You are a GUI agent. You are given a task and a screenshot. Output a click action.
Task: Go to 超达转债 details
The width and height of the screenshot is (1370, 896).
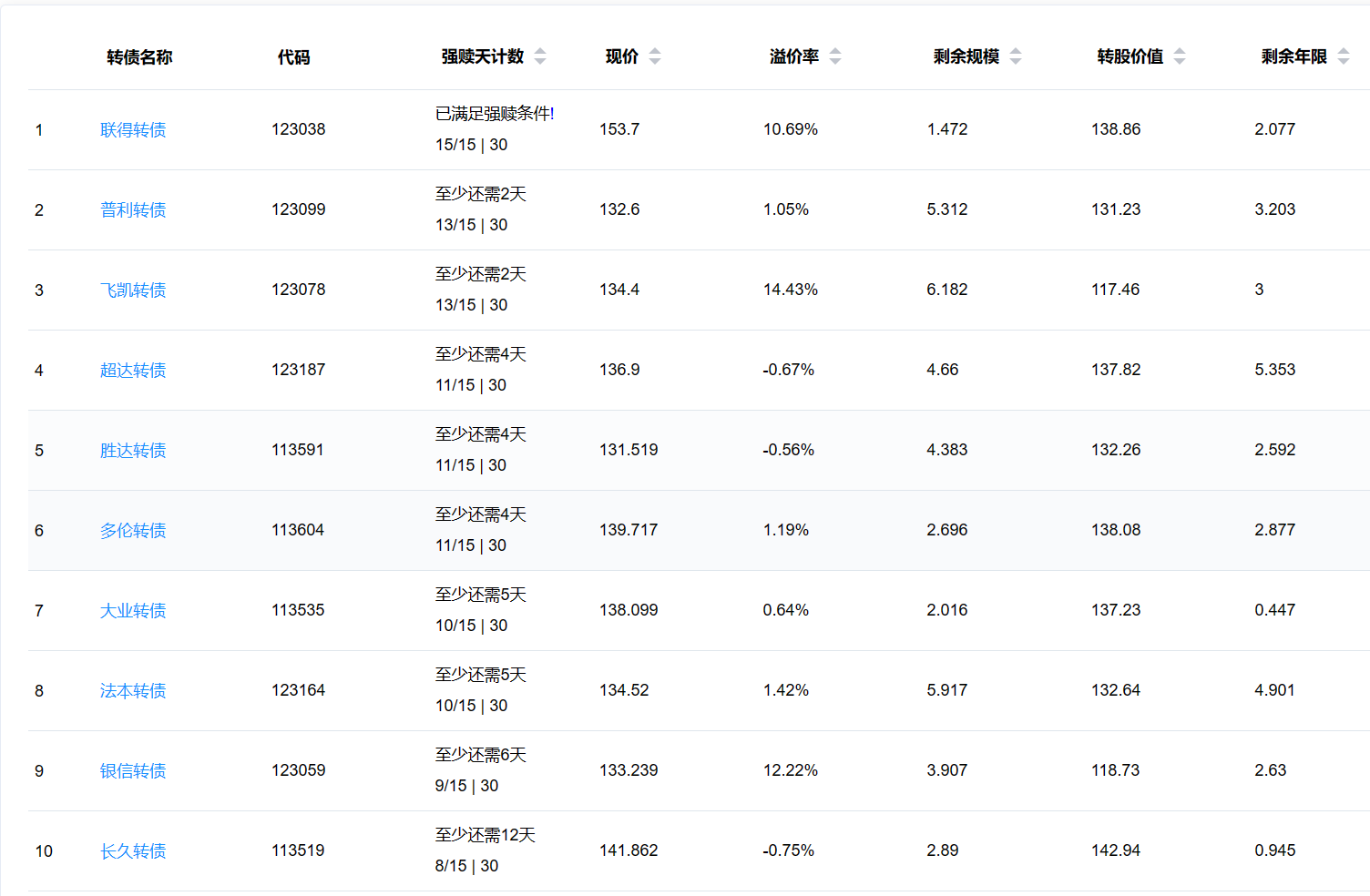[133, 371]
